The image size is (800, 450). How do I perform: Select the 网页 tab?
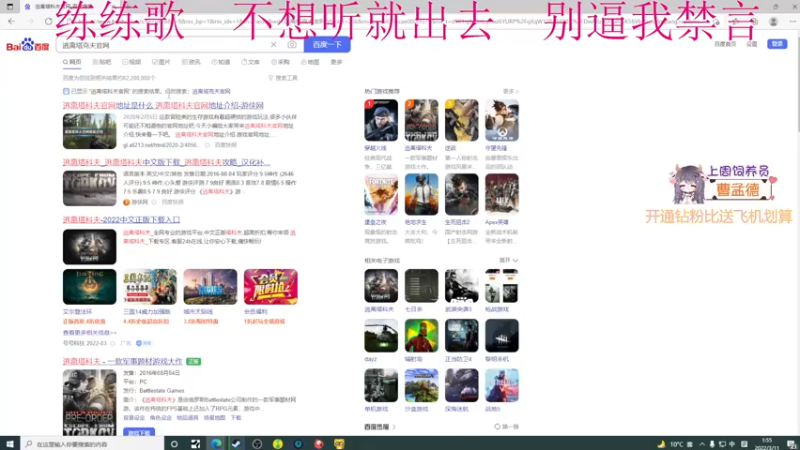click(72, 62)
